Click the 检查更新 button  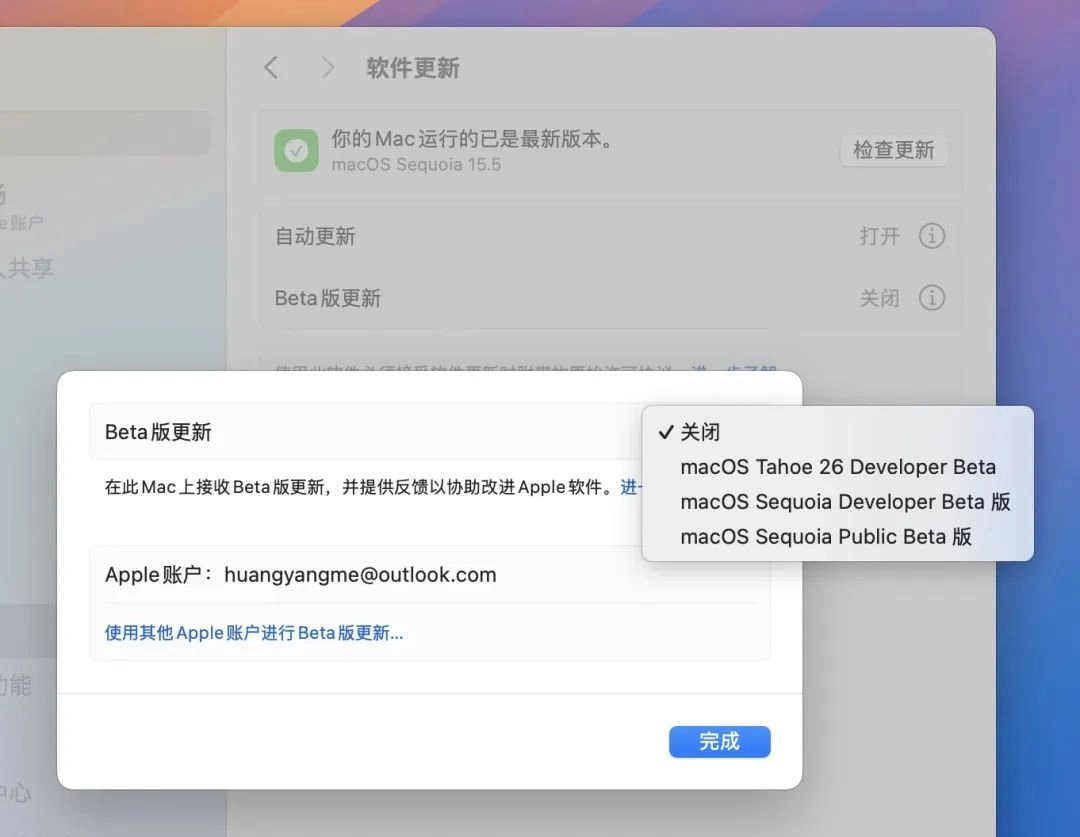click(893, 150)
